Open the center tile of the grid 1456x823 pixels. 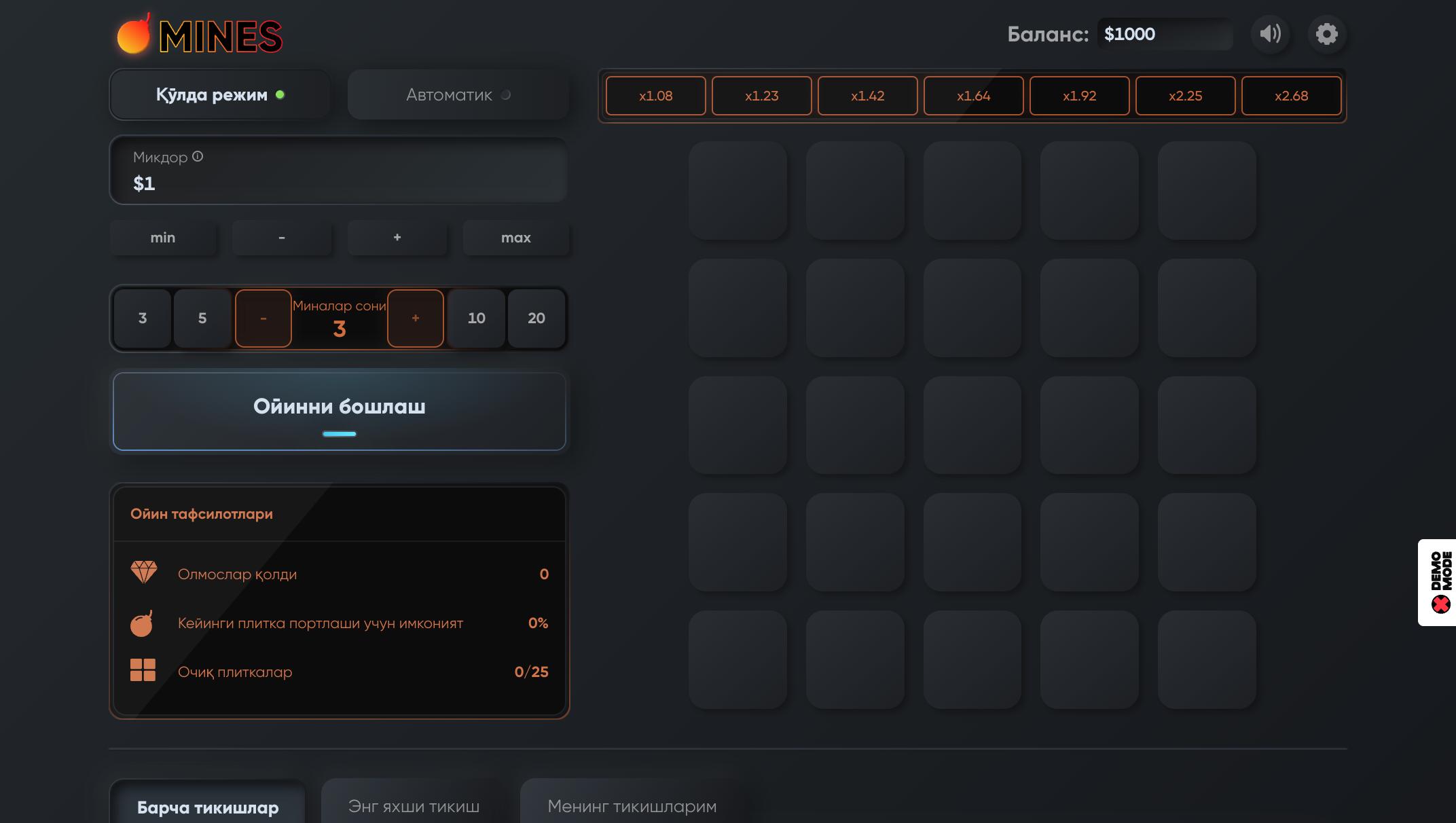coord(972,425)
